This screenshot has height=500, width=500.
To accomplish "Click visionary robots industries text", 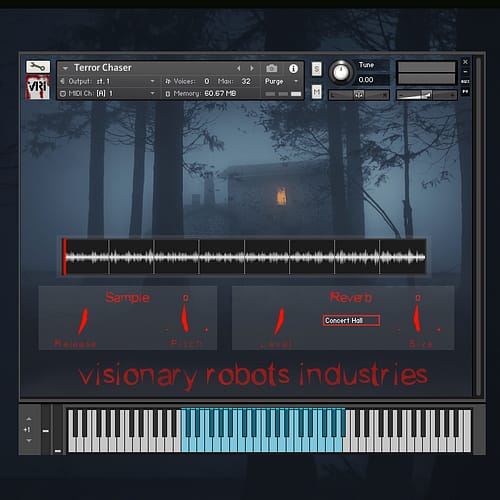I will (x=253, y=376).
